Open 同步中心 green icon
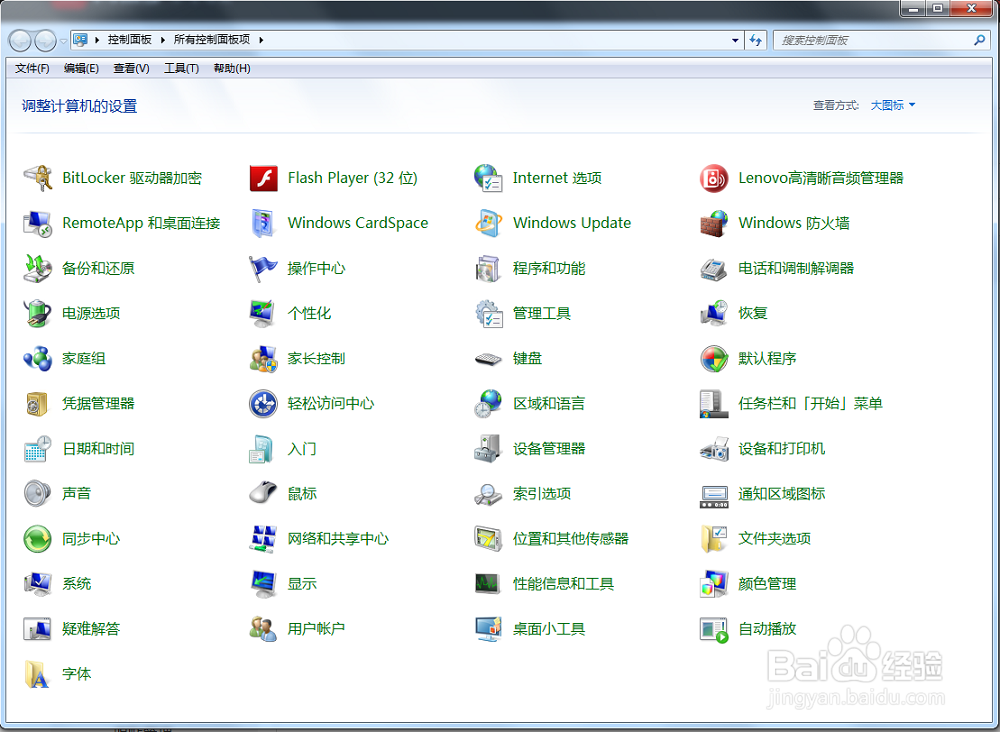The image size is (1000, 732). 38,539
